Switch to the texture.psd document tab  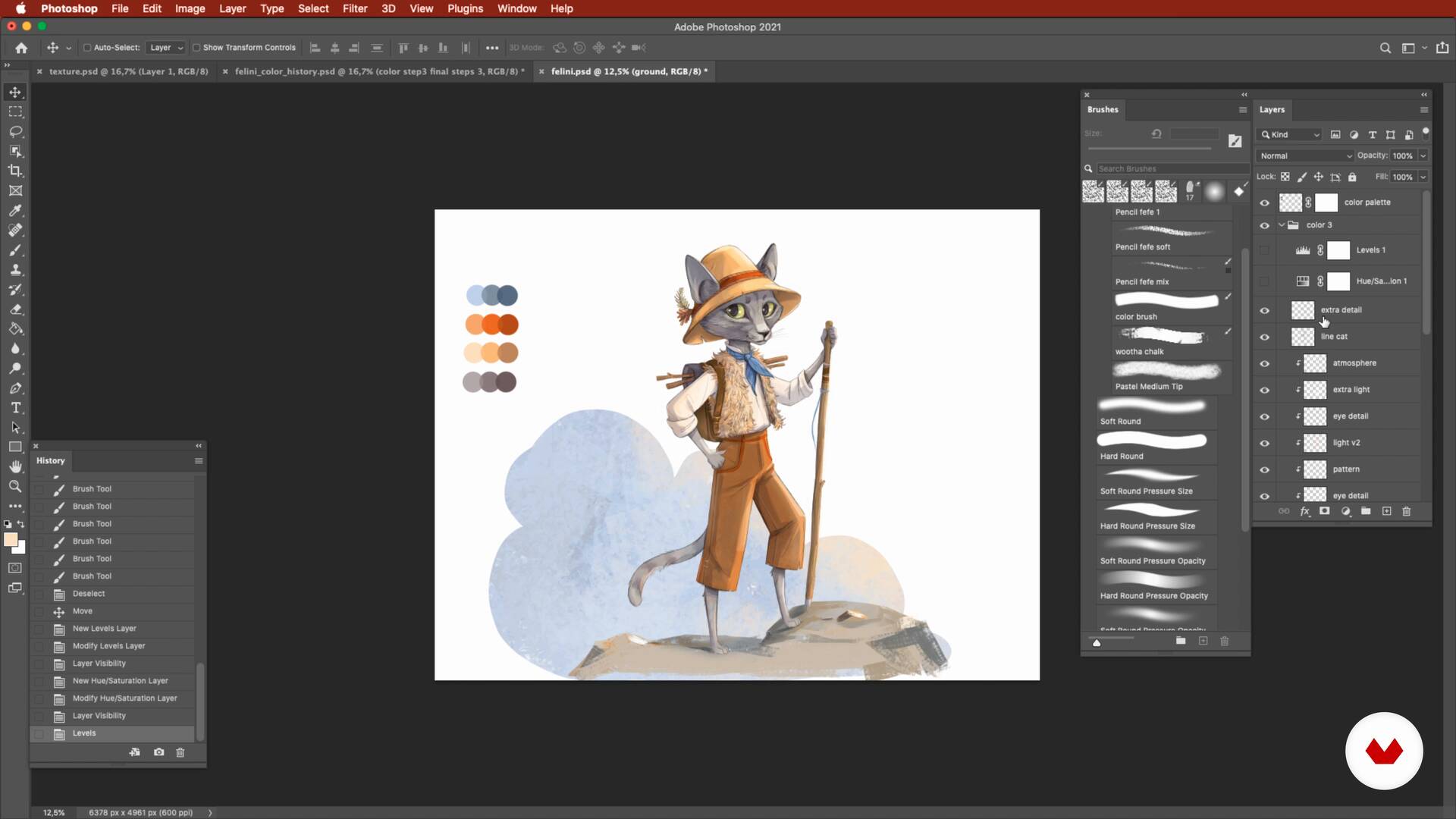[x=128, y=71]
